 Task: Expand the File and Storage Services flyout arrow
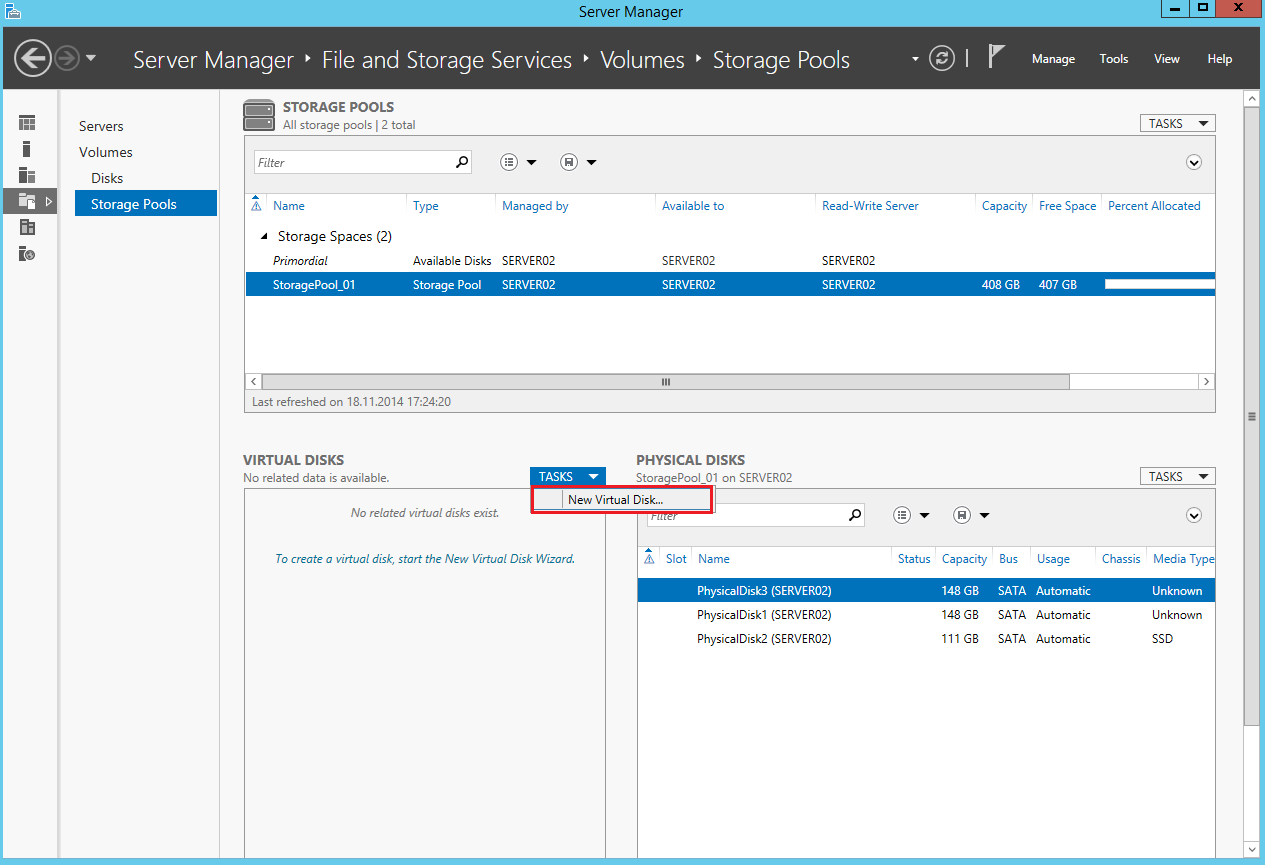(50, 202)
